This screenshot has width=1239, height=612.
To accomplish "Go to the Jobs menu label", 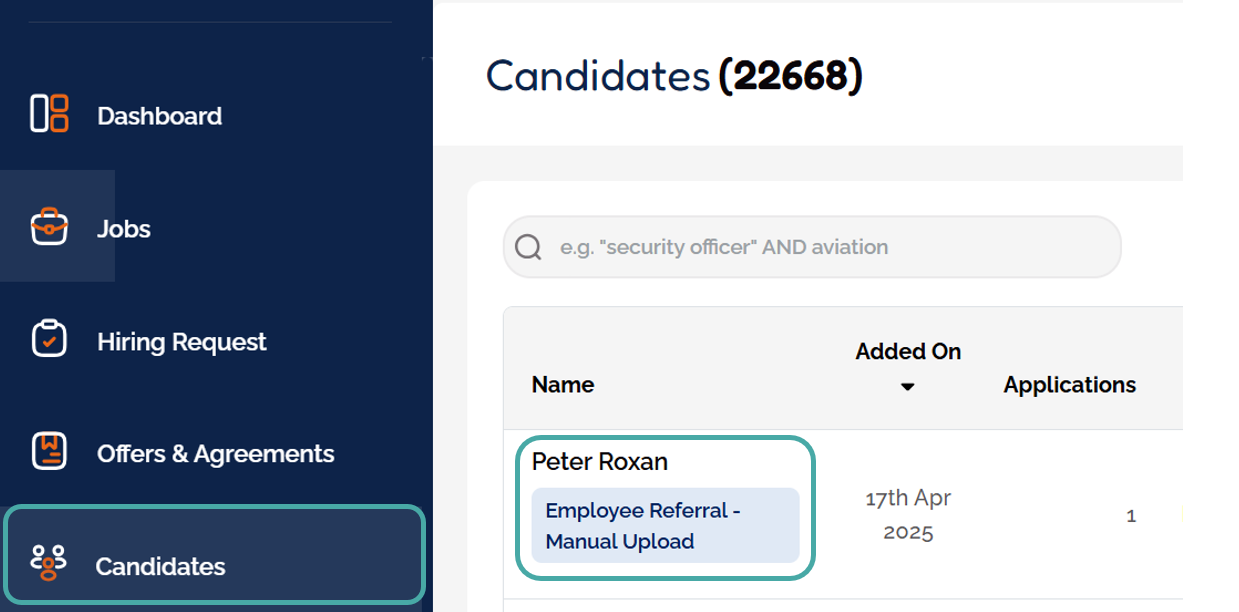I will 124,229.
